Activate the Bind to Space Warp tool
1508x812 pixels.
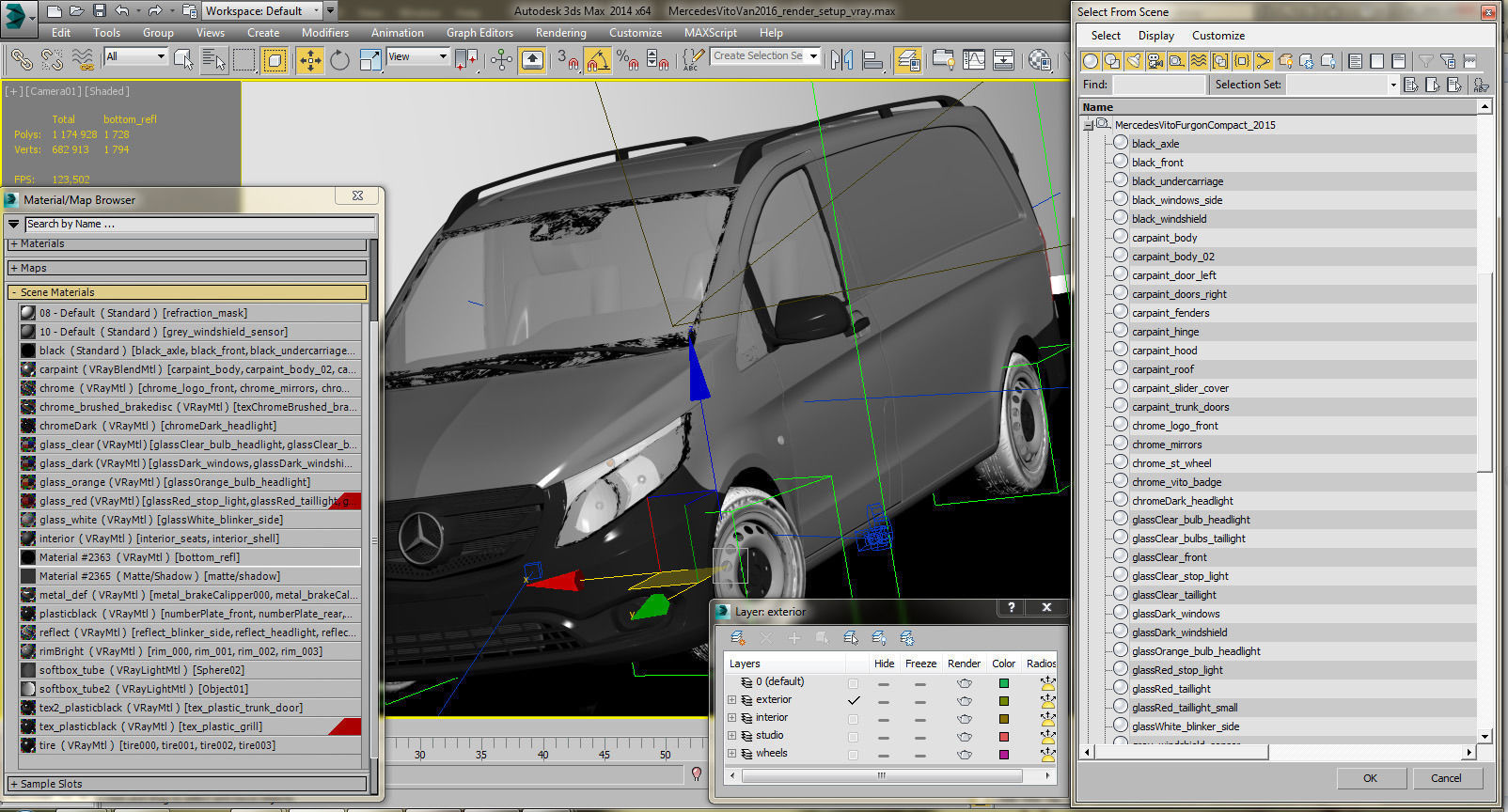tap(83, 59)
